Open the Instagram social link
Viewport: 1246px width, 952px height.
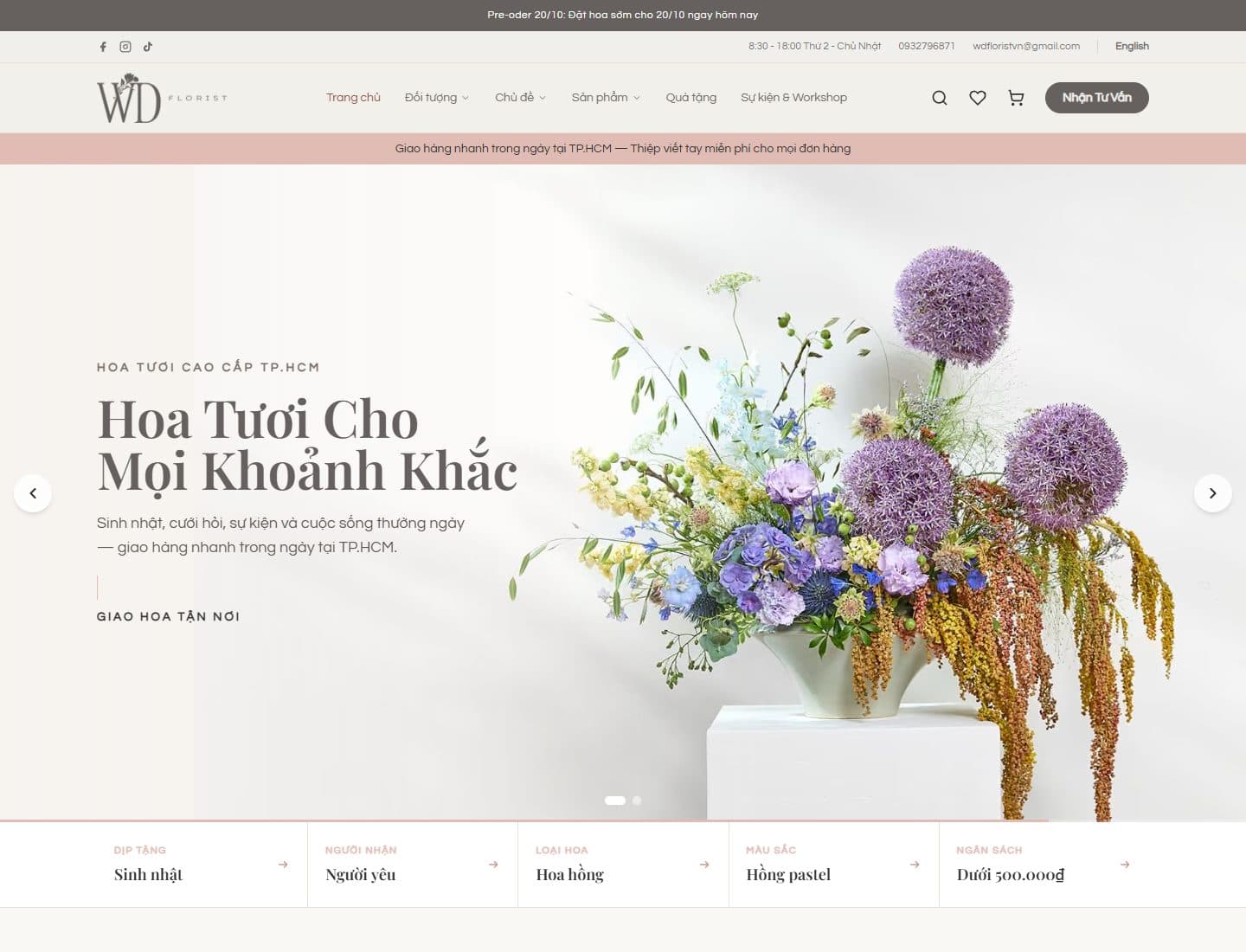tap(125, 47)
